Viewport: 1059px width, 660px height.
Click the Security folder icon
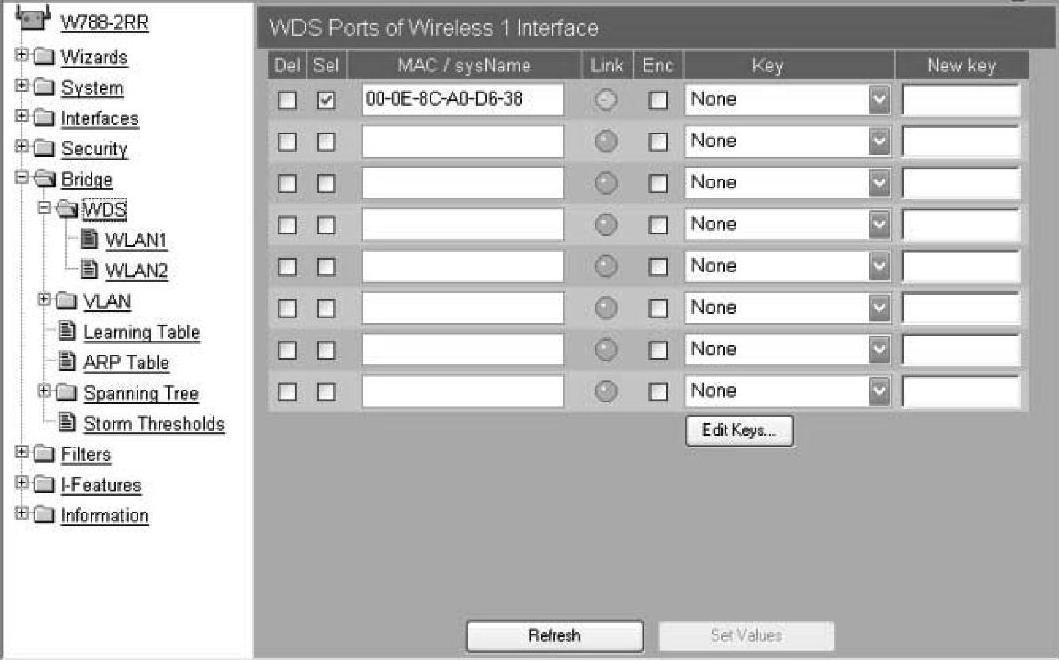[x=46, y=150]
